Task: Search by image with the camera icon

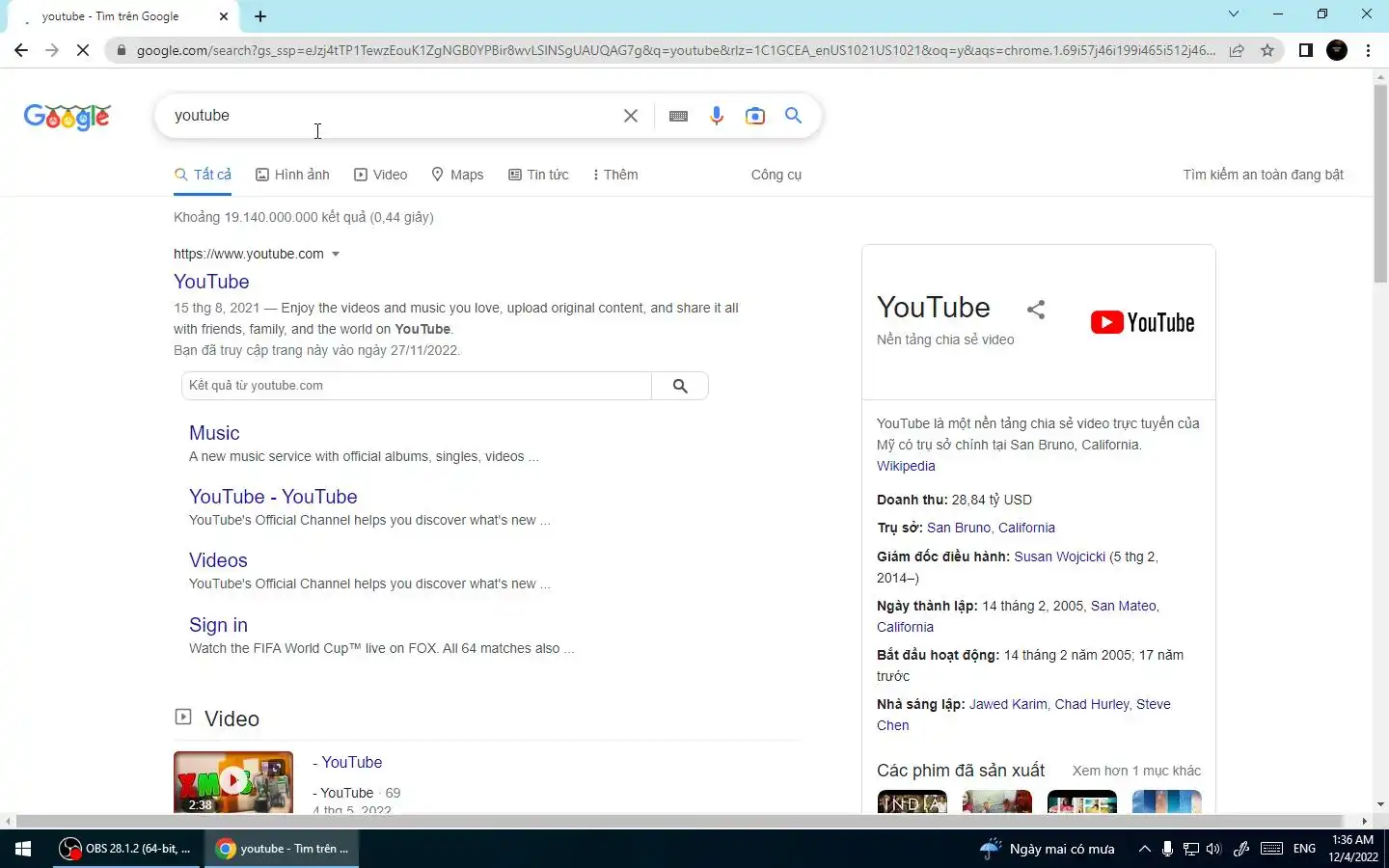Action: 755,116
